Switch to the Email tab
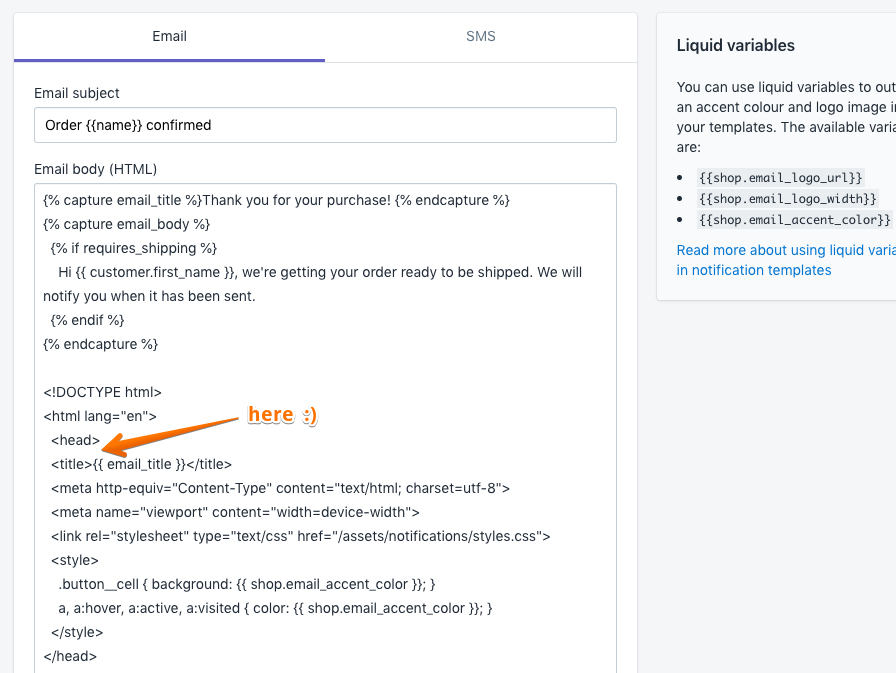The height and width of the screenshot is (673, 896). tap(169, 37)
